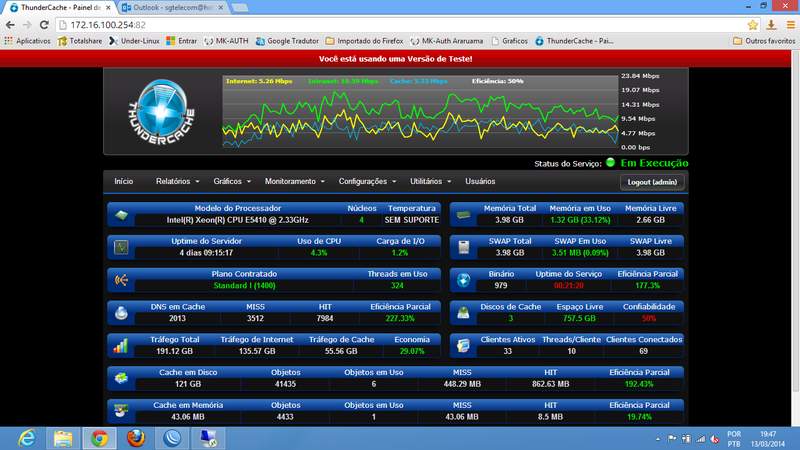Open the clock-like app in taskbar

pyautogui.click(x=172, y=438)
